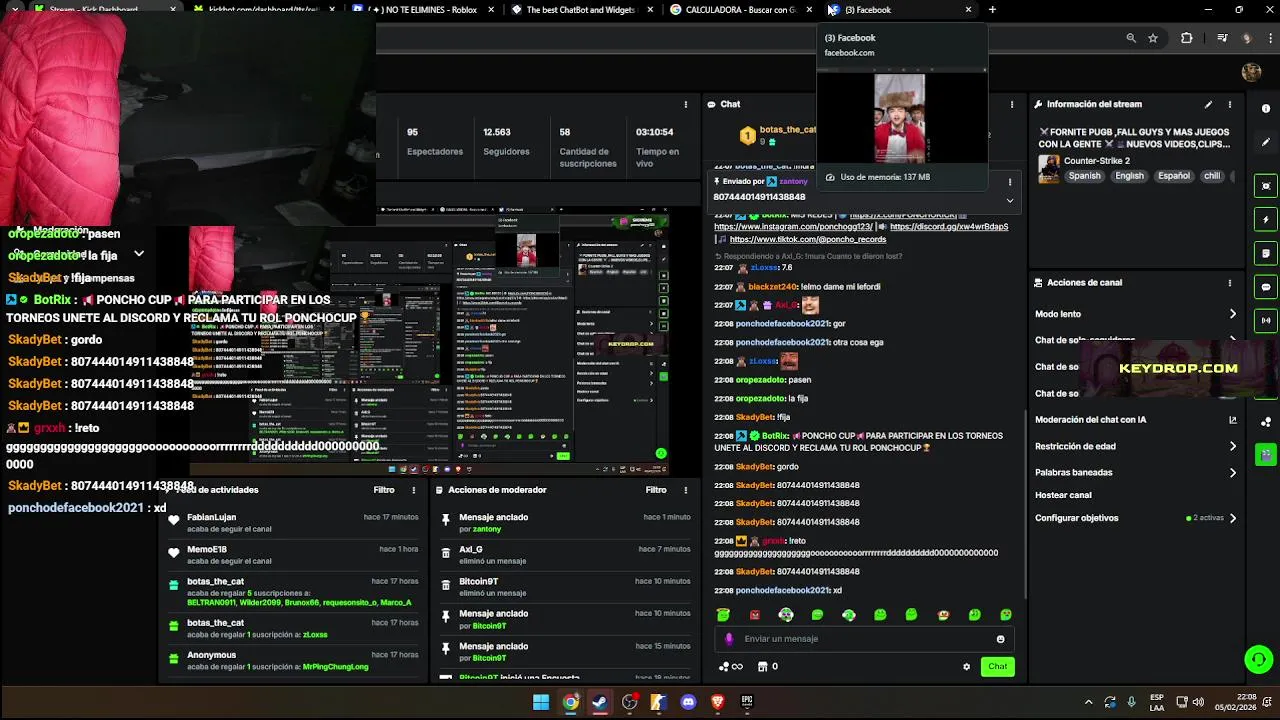Click the Counter-Strike 2 category
The image size is (1280, 720).
[x=1097, y=161]
